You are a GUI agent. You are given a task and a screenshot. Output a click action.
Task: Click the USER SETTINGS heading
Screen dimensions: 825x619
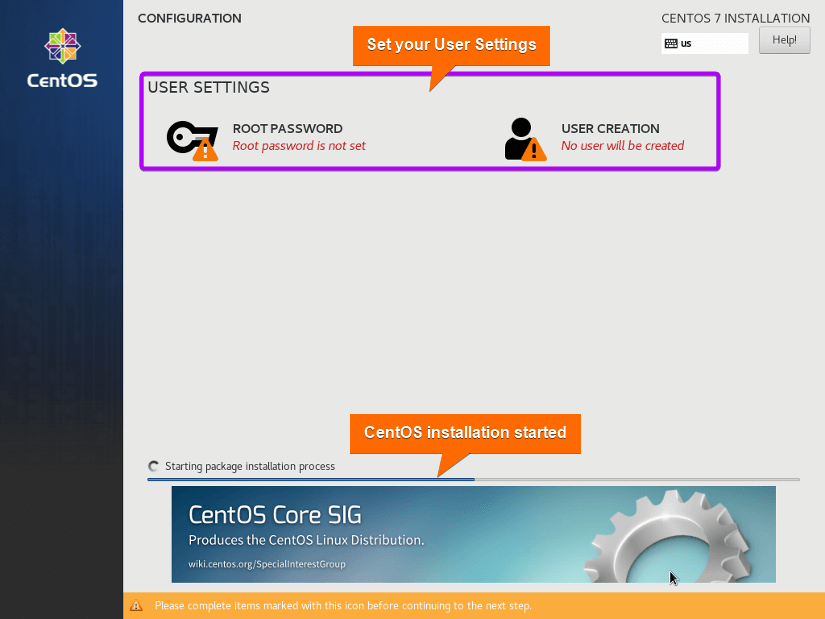(x=208, y=87)
